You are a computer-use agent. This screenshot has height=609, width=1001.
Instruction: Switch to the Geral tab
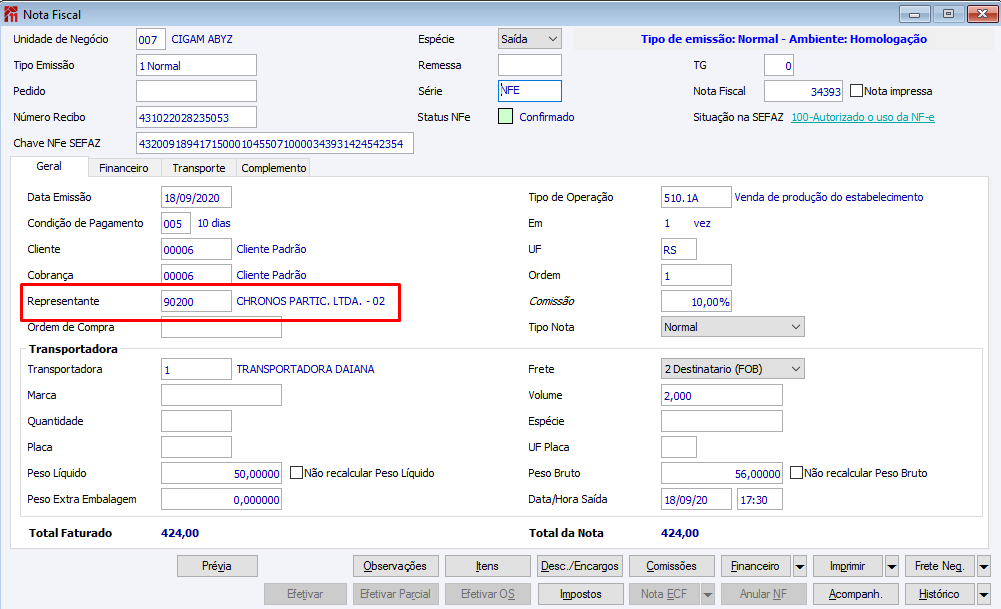tap(49, 166)
